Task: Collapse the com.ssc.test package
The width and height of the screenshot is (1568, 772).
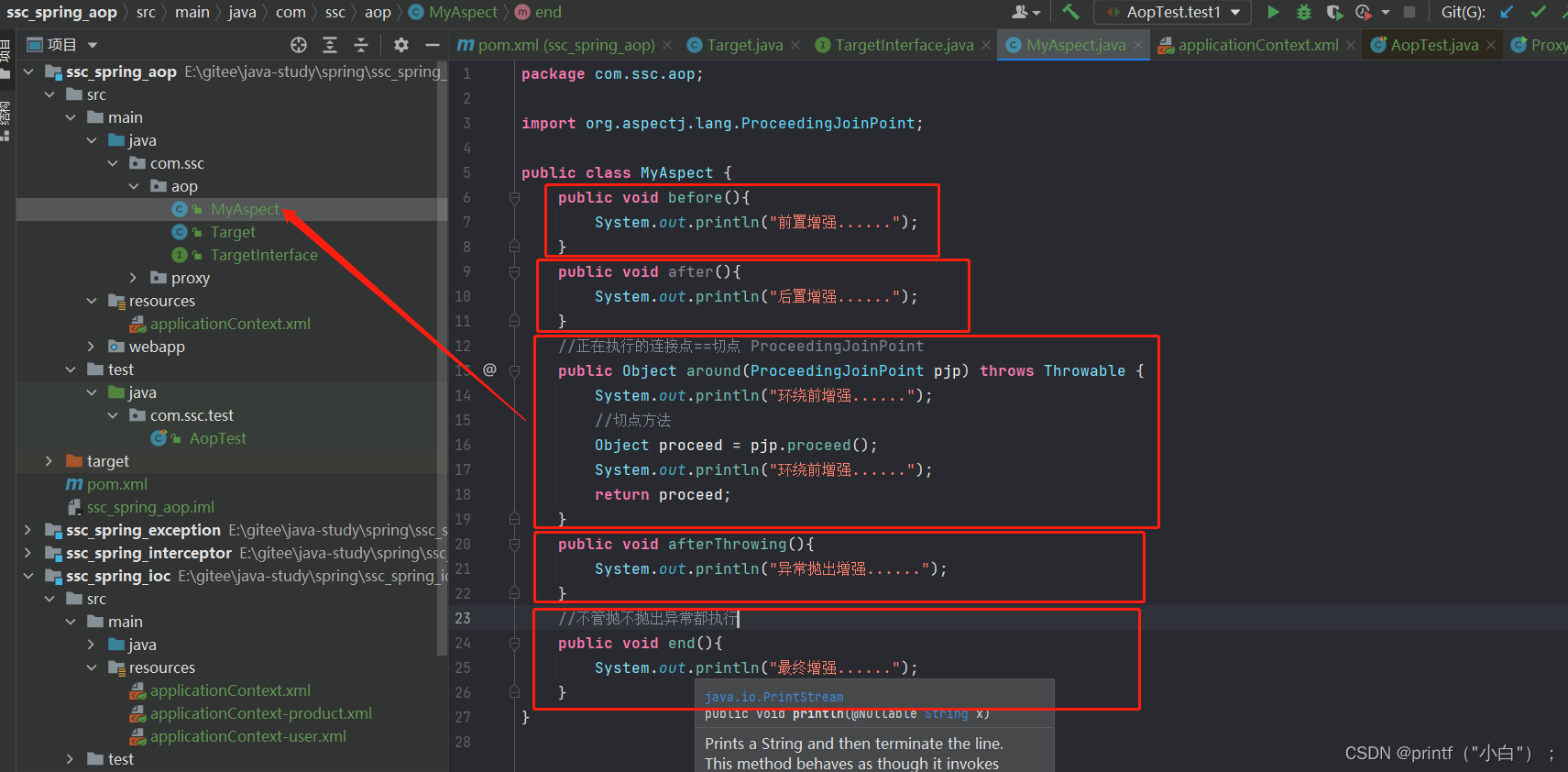Action: coord(113,415)
